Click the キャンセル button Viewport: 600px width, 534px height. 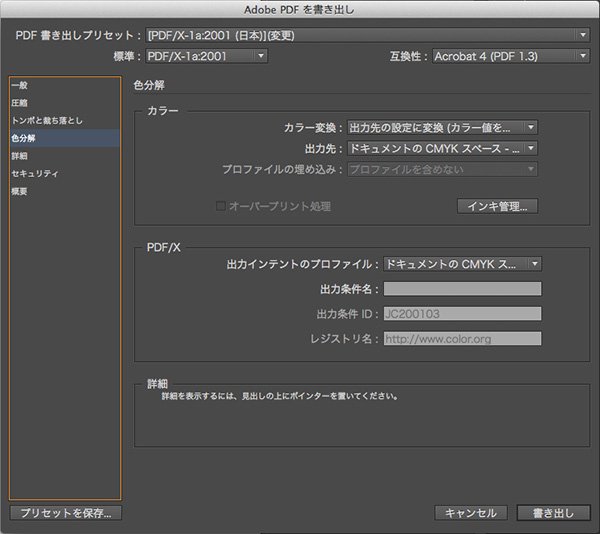tap(471, 513)
